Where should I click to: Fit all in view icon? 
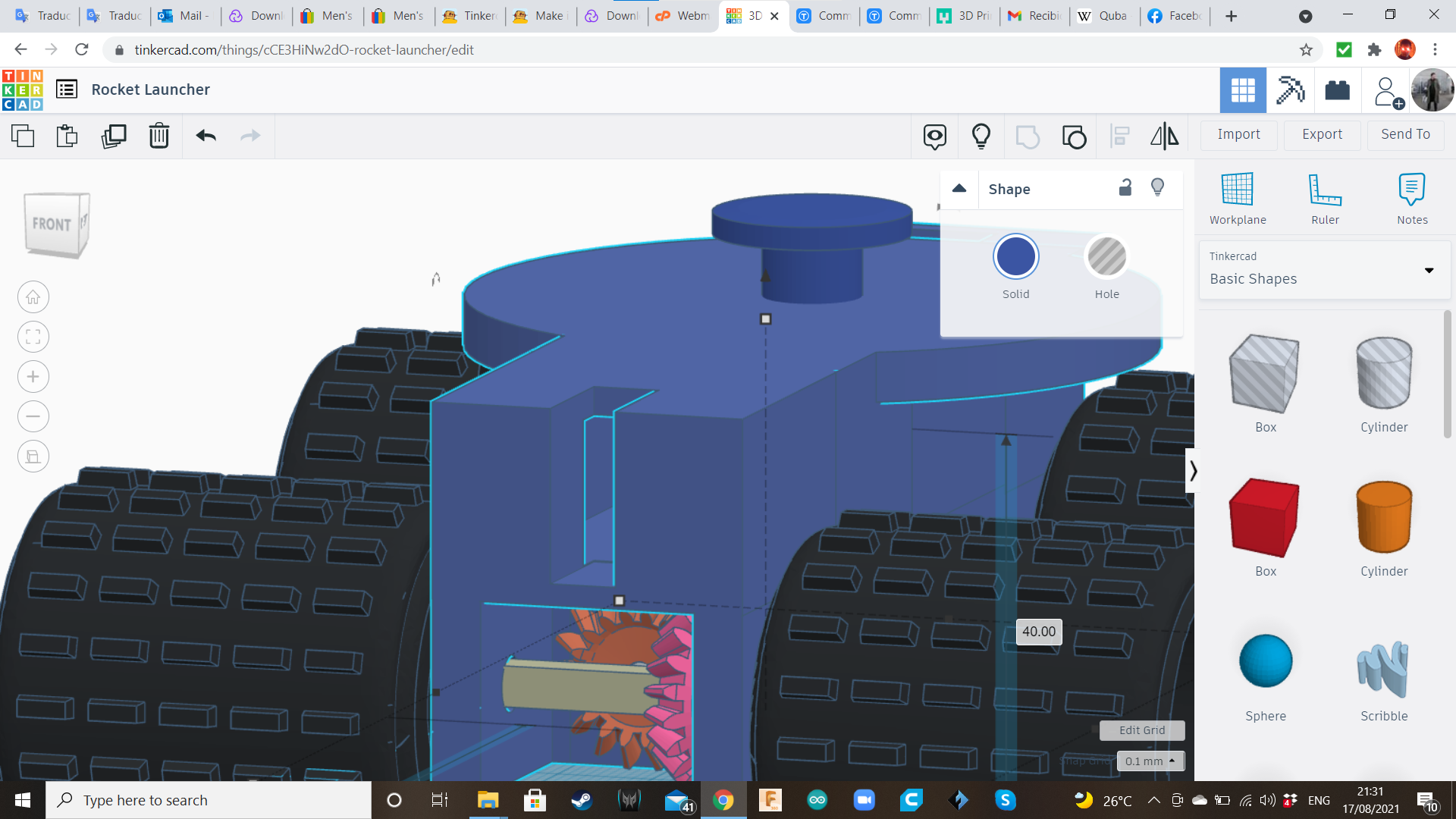point(33,337)
